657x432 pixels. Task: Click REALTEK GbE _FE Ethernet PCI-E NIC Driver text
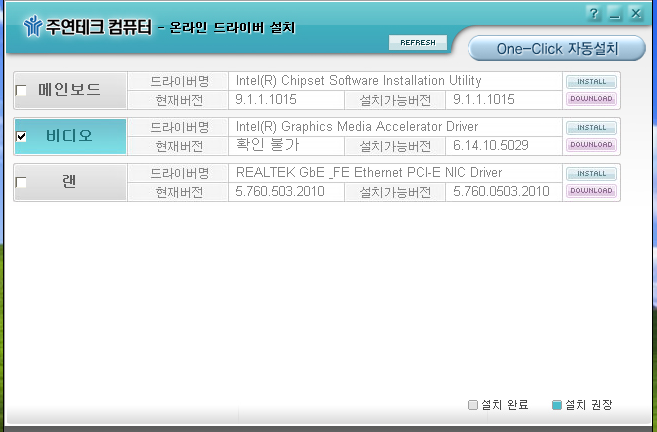[x=369, y=173]
